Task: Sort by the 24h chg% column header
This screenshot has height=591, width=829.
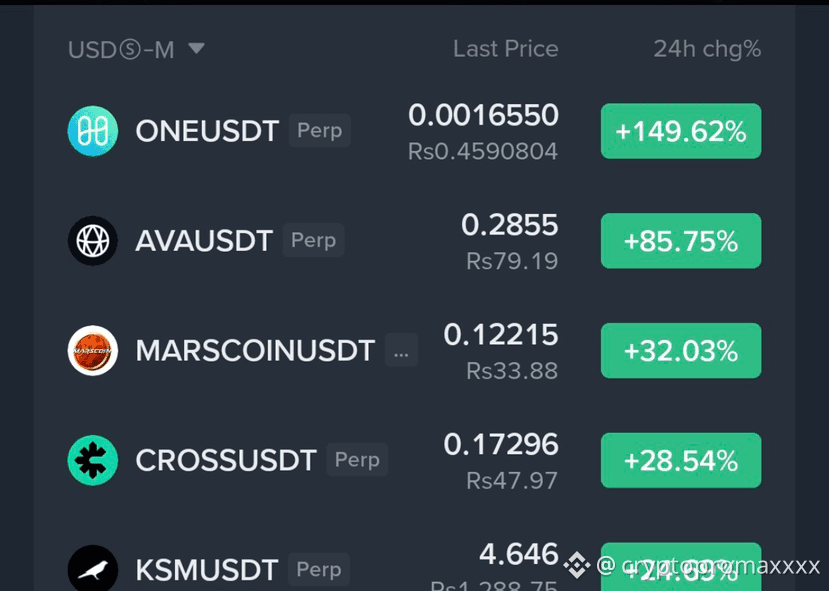Action: [707, 49]
